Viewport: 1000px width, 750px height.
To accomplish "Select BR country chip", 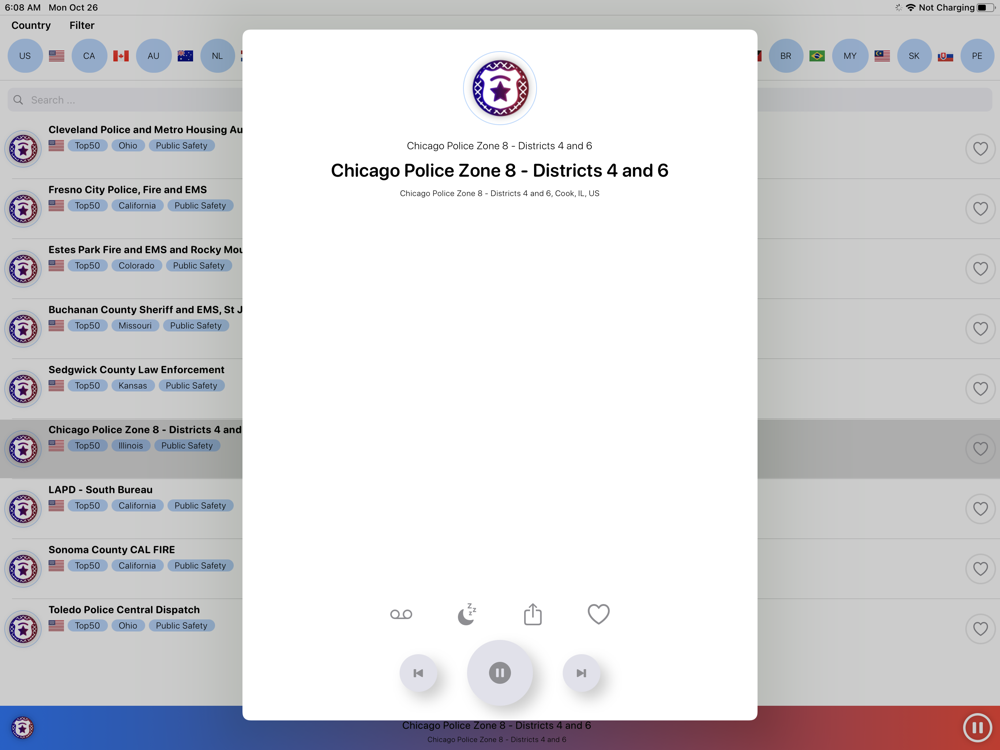I will [x=786, y=55].
